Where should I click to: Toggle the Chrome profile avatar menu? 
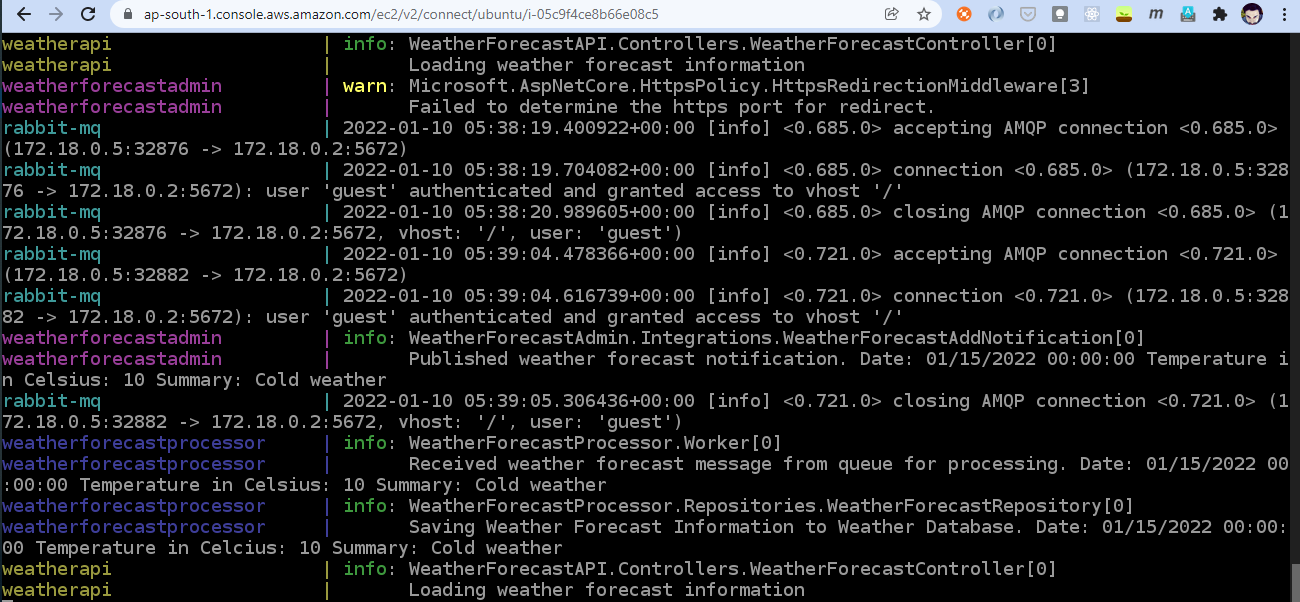[x=1251, y=13]
